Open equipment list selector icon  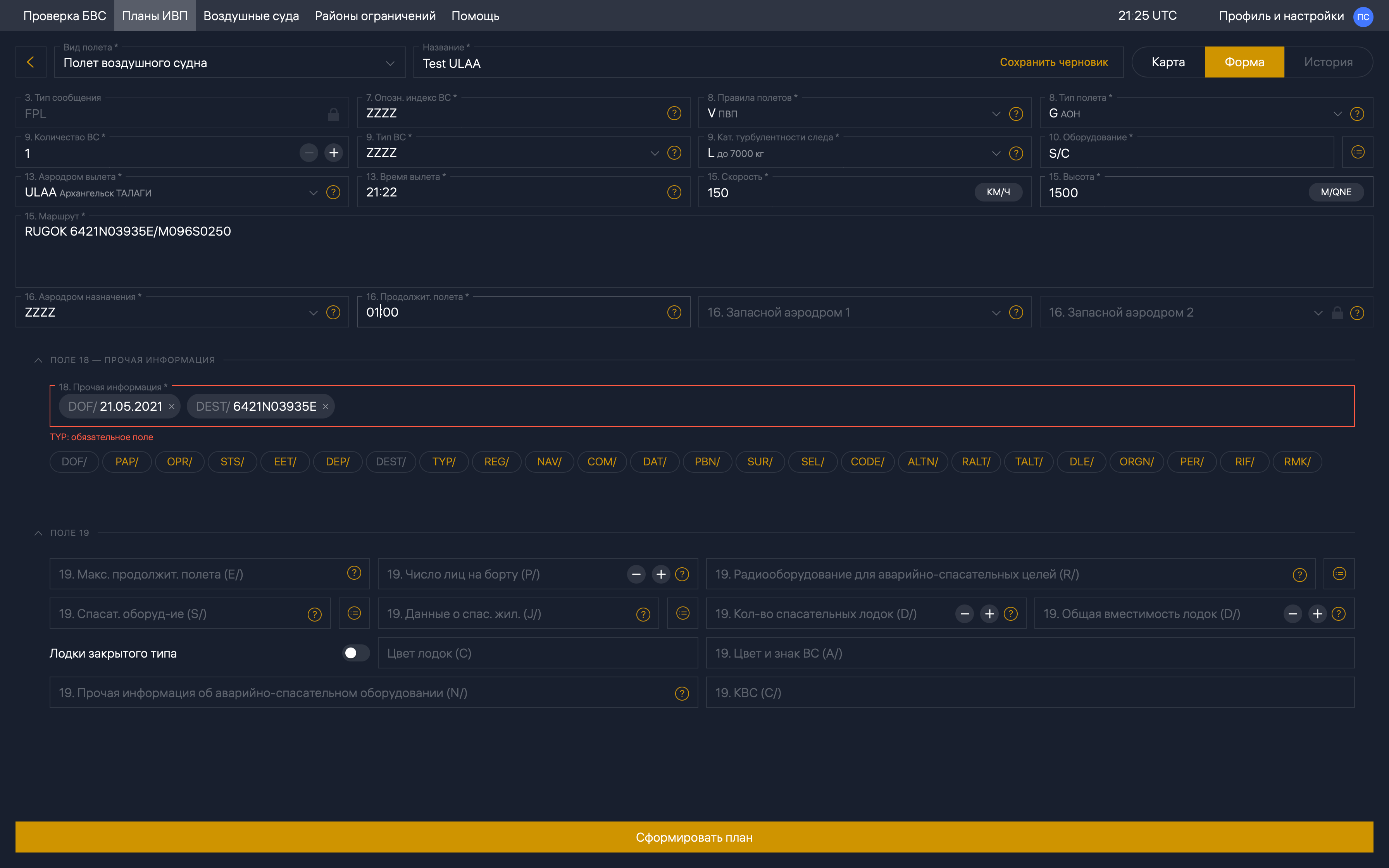(1358, 152)
